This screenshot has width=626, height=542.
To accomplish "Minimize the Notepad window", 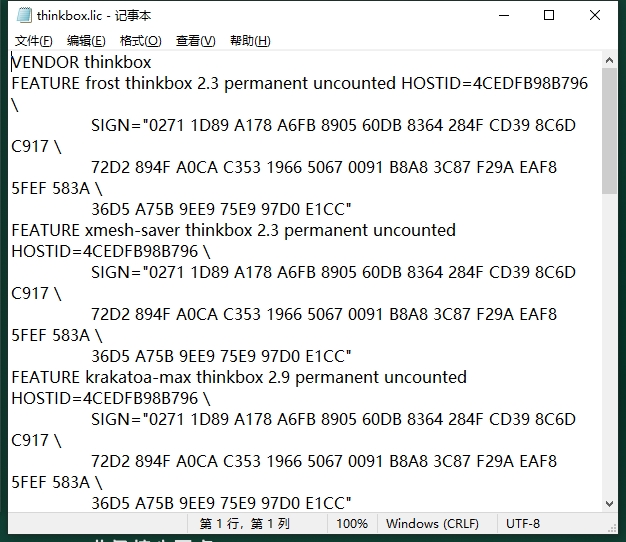I will (504, 15).
